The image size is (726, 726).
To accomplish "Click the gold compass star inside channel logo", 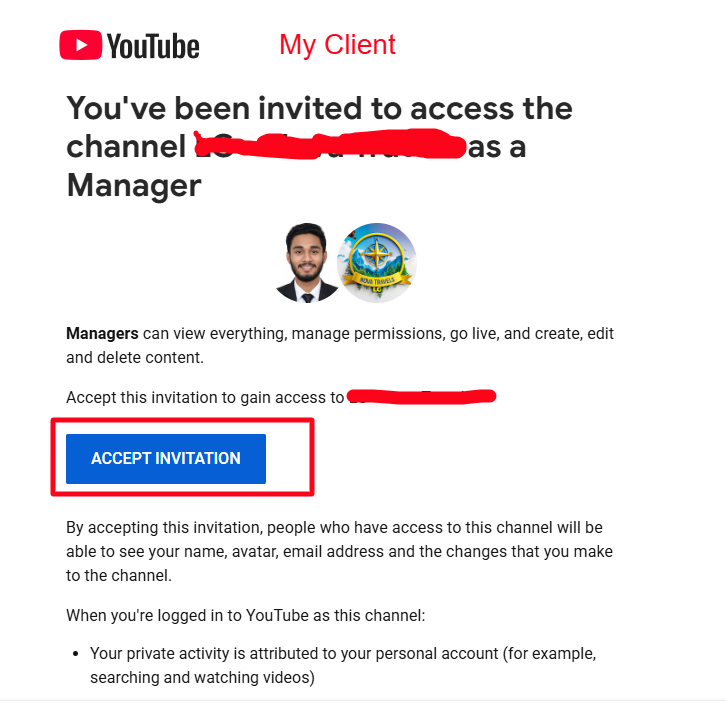I will pos(376,254).
